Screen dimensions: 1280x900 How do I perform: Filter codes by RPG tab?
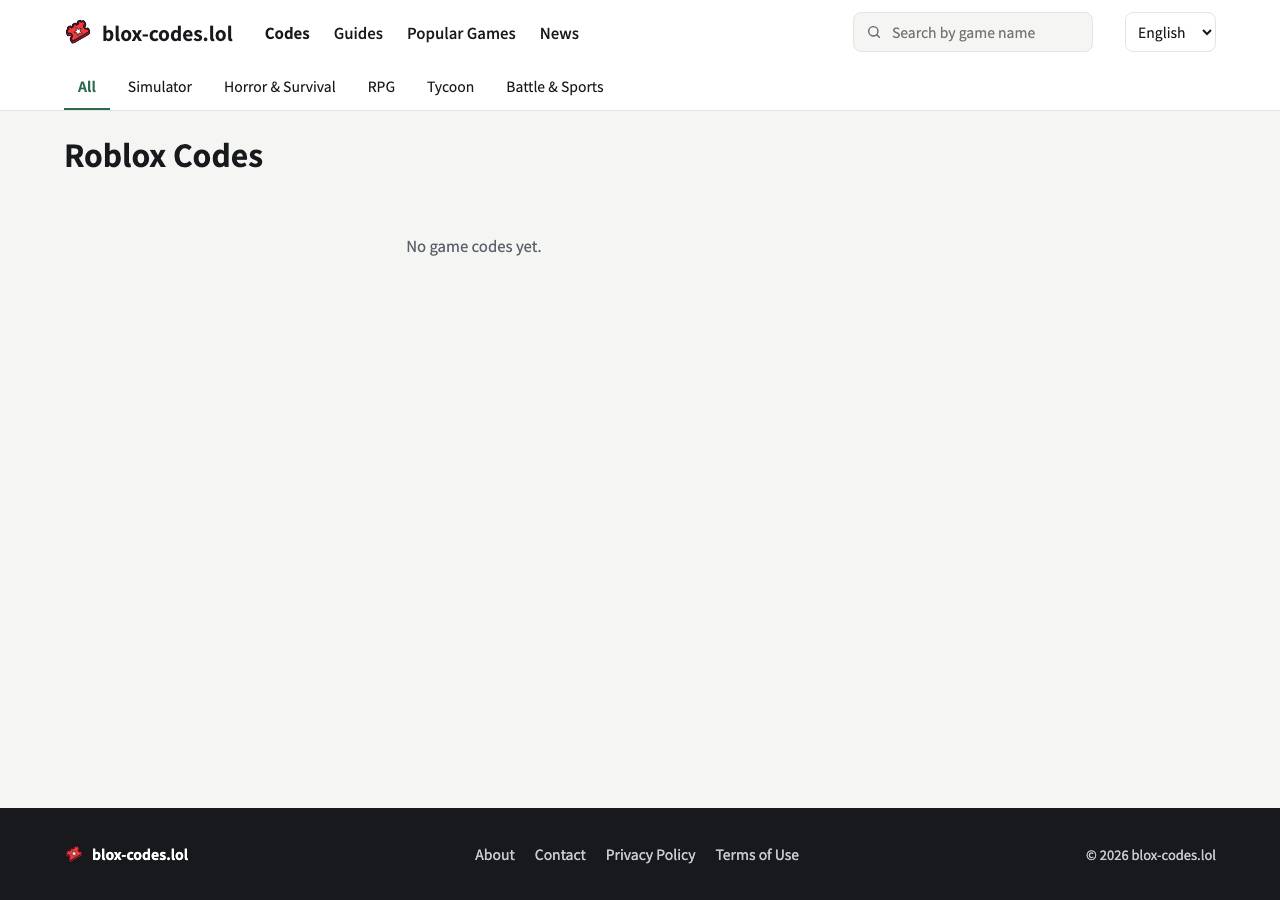(x=381, y=87)
